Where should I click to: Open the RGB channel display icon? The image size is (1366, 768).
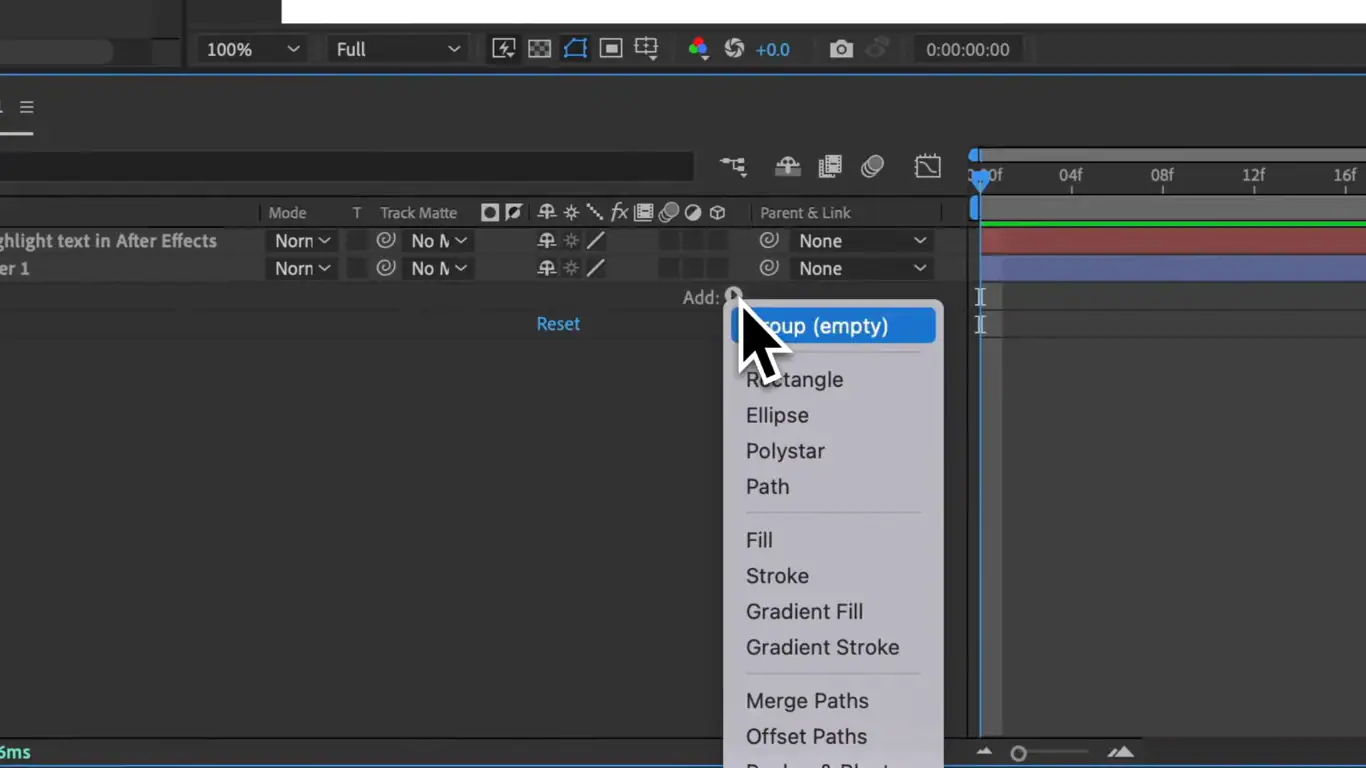click(x=698, y=49)
